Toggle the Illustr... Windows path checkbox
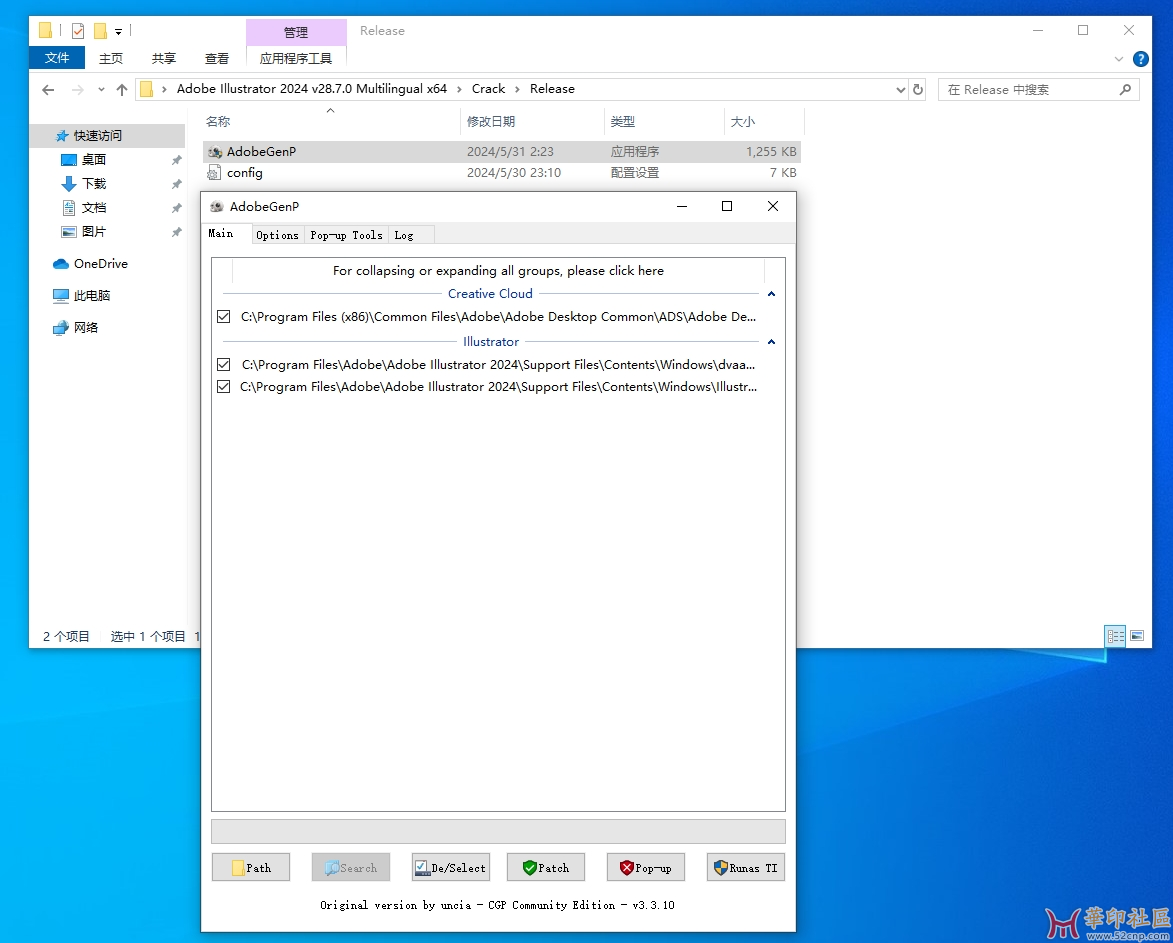1173x943 pixels. click(224, 387)
